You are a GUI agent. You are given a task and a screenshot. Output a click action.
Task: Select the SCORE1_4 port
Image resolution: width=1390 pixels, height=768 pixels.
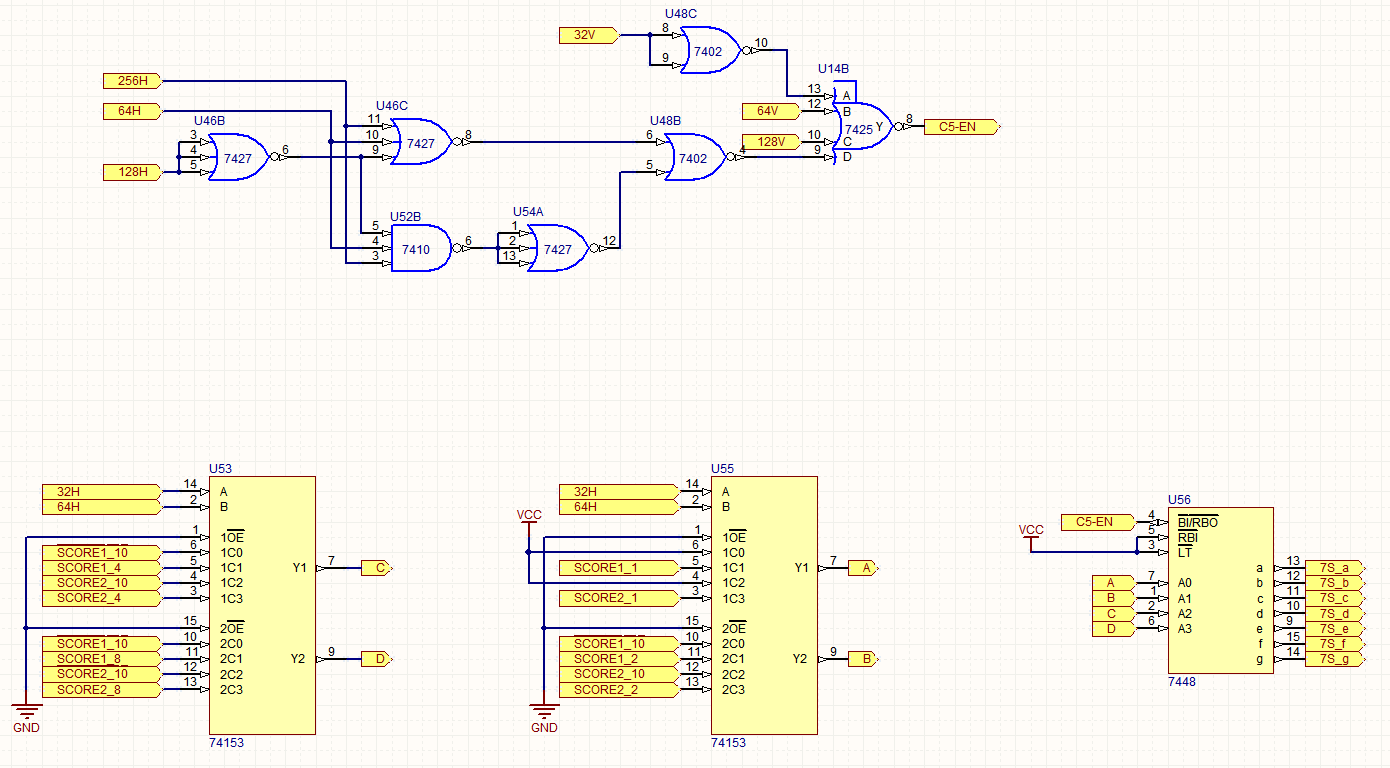coord(101,568)
